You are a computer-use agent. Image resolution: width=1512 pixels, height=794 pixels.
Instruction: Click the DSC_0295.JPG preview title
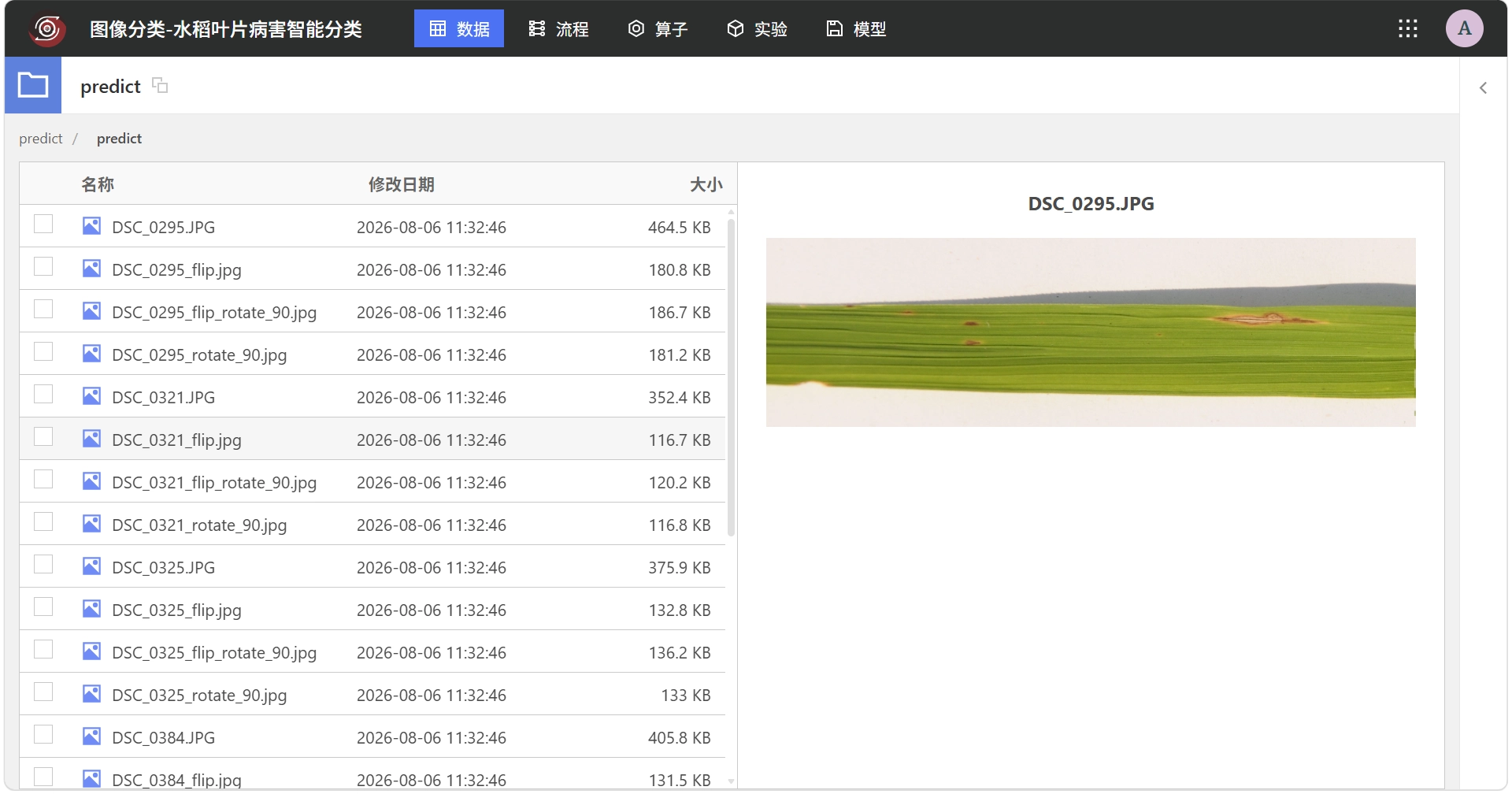pyautogui.click(x=1091, y=204)
